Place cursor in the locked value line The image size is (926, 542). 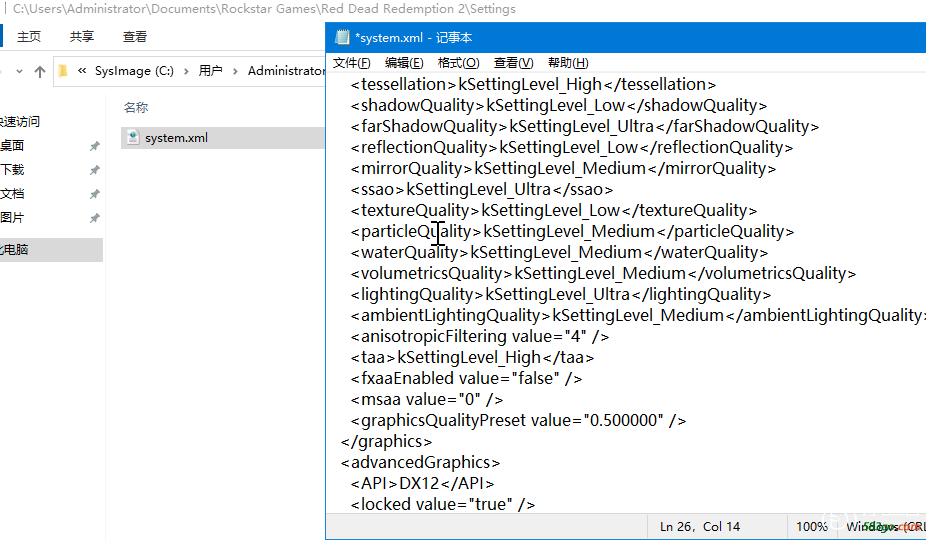[443, 504]
